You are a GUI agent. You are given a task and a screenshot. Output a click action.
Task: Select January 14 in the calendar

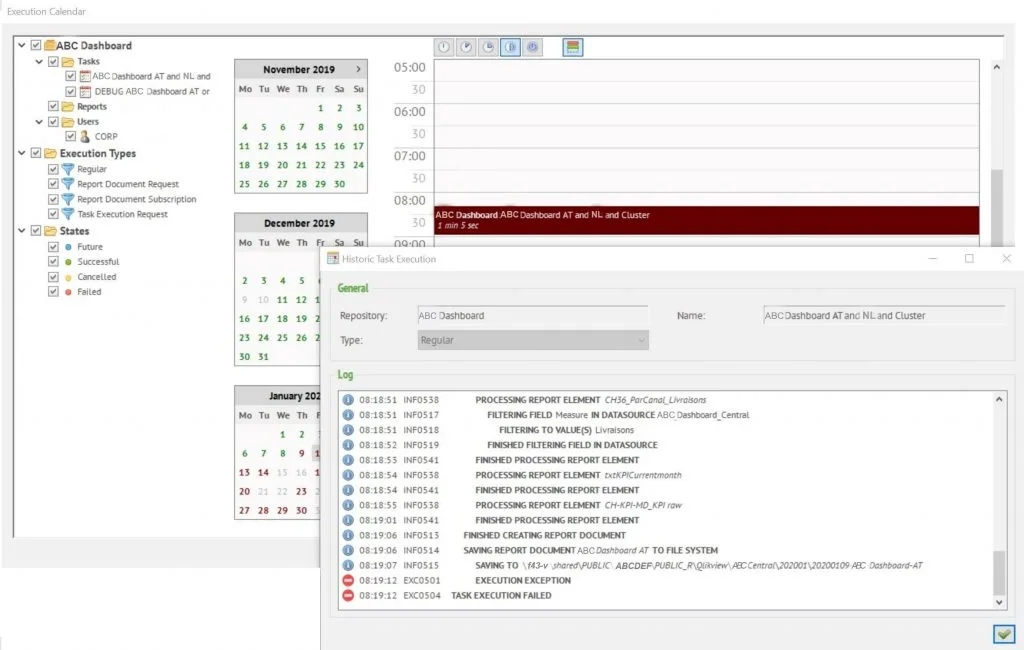[263, 472]
